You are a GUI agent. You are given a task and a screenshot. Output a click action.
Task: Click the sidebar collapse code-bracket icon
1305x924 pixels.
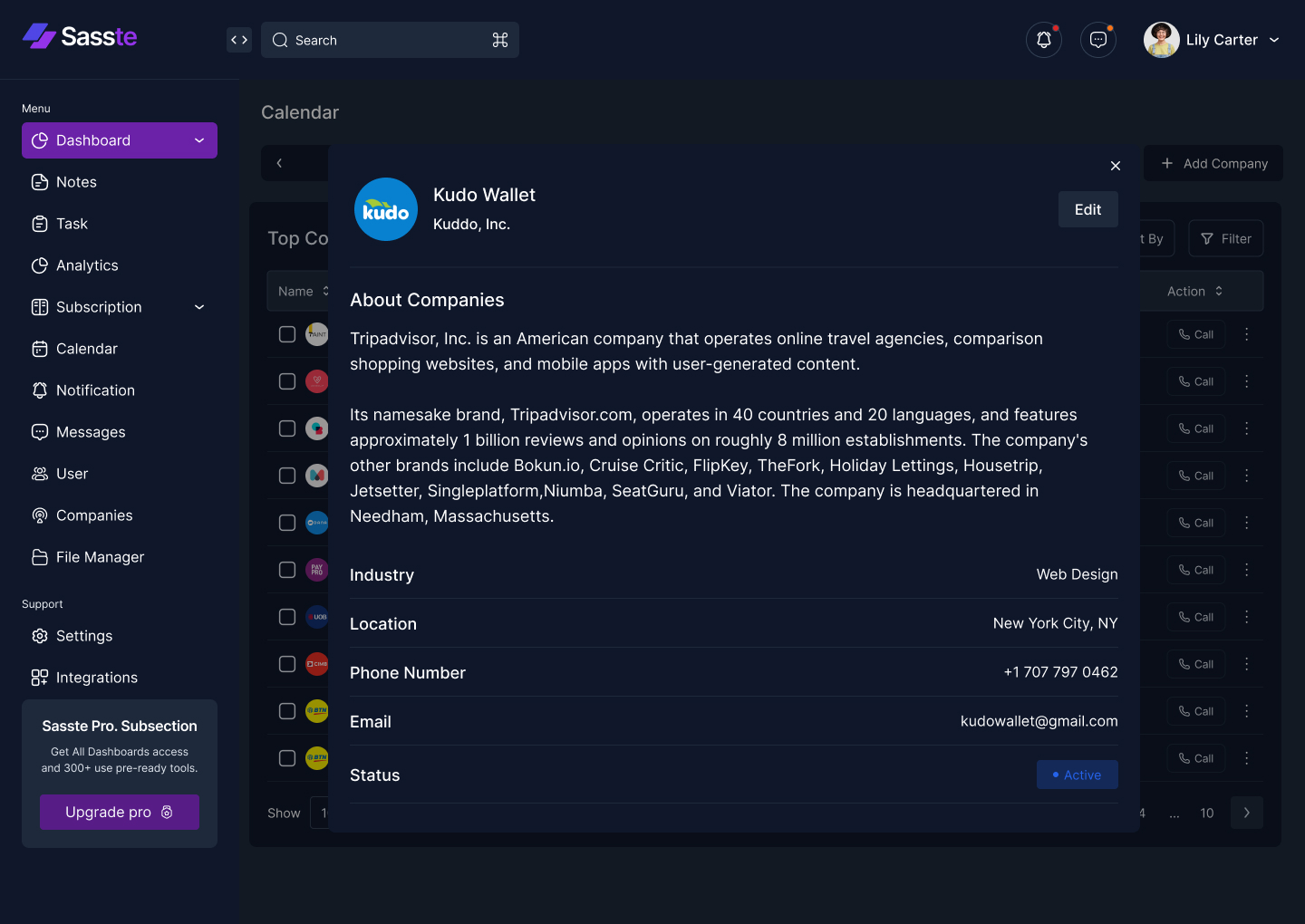[239, 40]
